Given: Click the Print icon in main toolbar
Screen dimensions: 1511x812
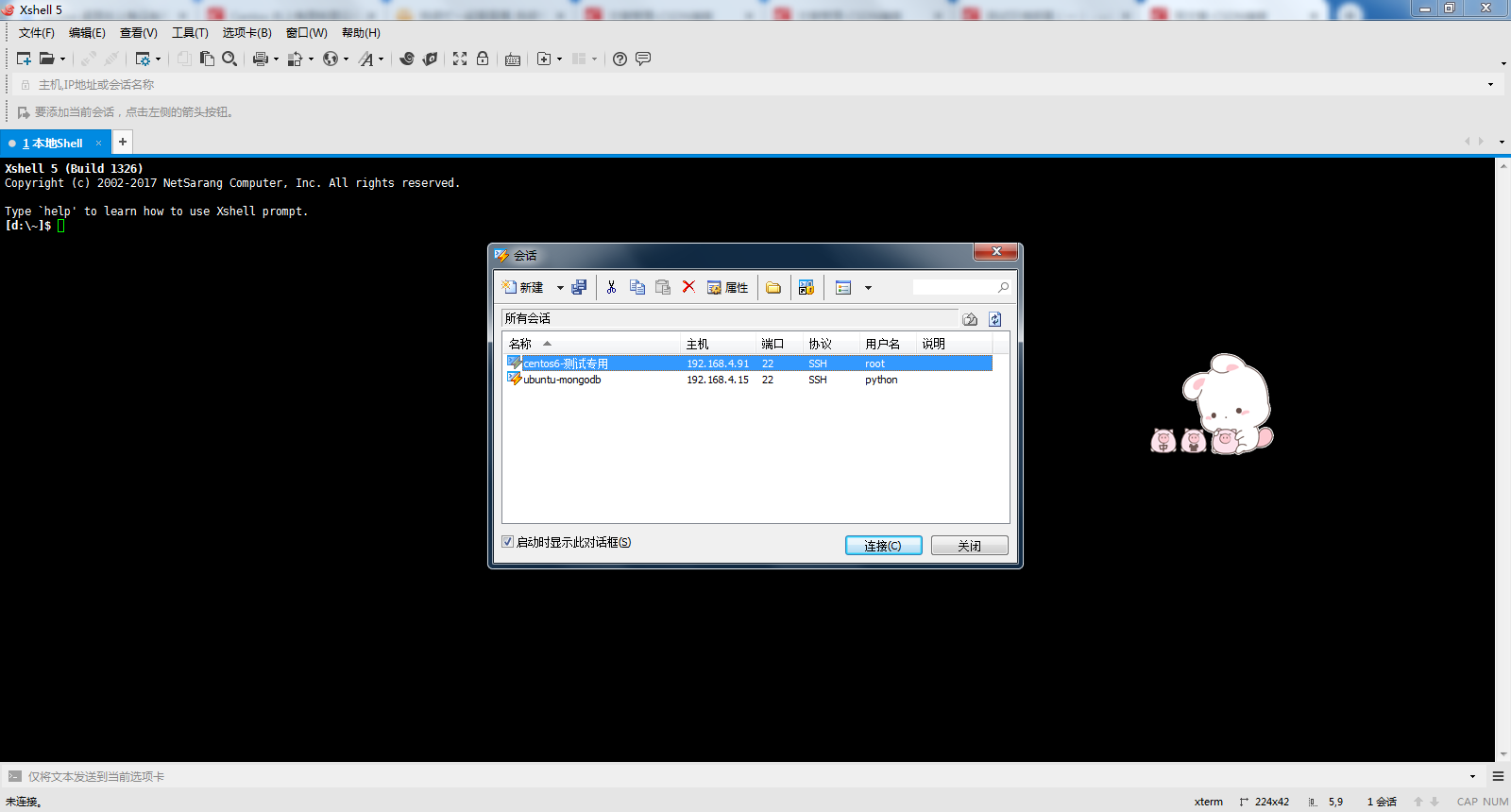Looking at the screenshot, I should [261, 59].
